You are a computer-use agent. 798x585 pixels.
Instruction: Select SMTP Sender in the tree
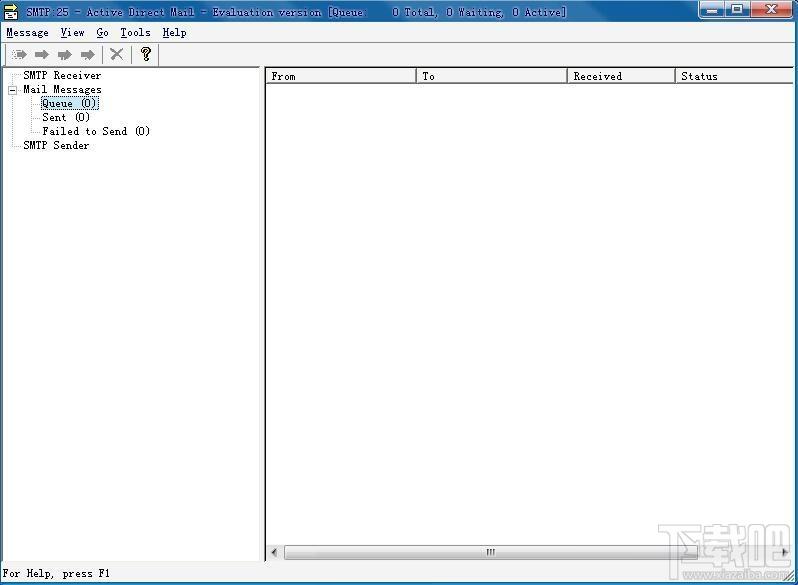coord(56,145)
